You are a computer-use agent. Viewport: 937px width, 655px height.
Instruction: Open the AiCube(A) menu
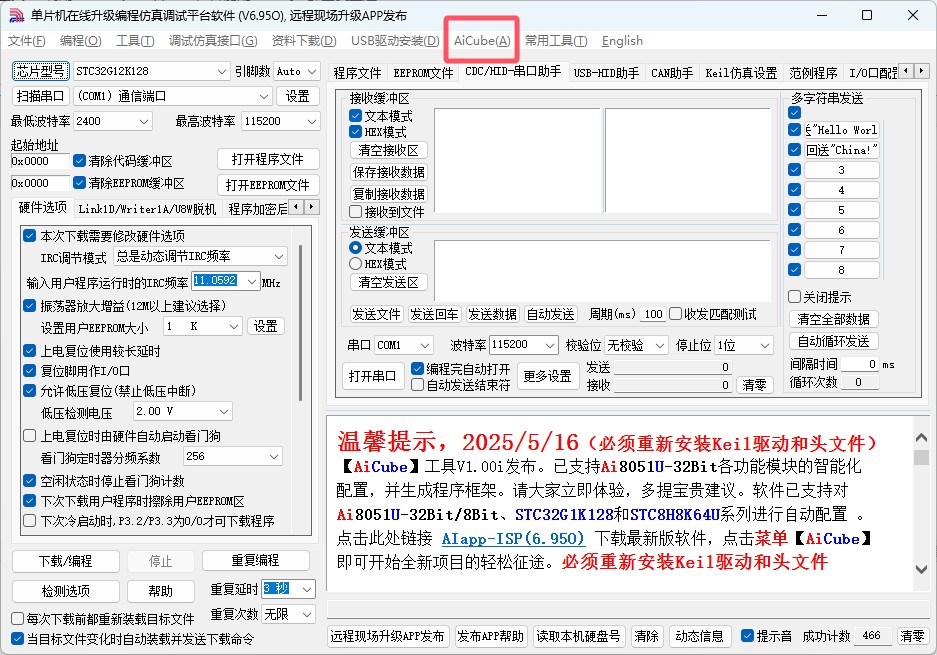(x=482, y=41)
